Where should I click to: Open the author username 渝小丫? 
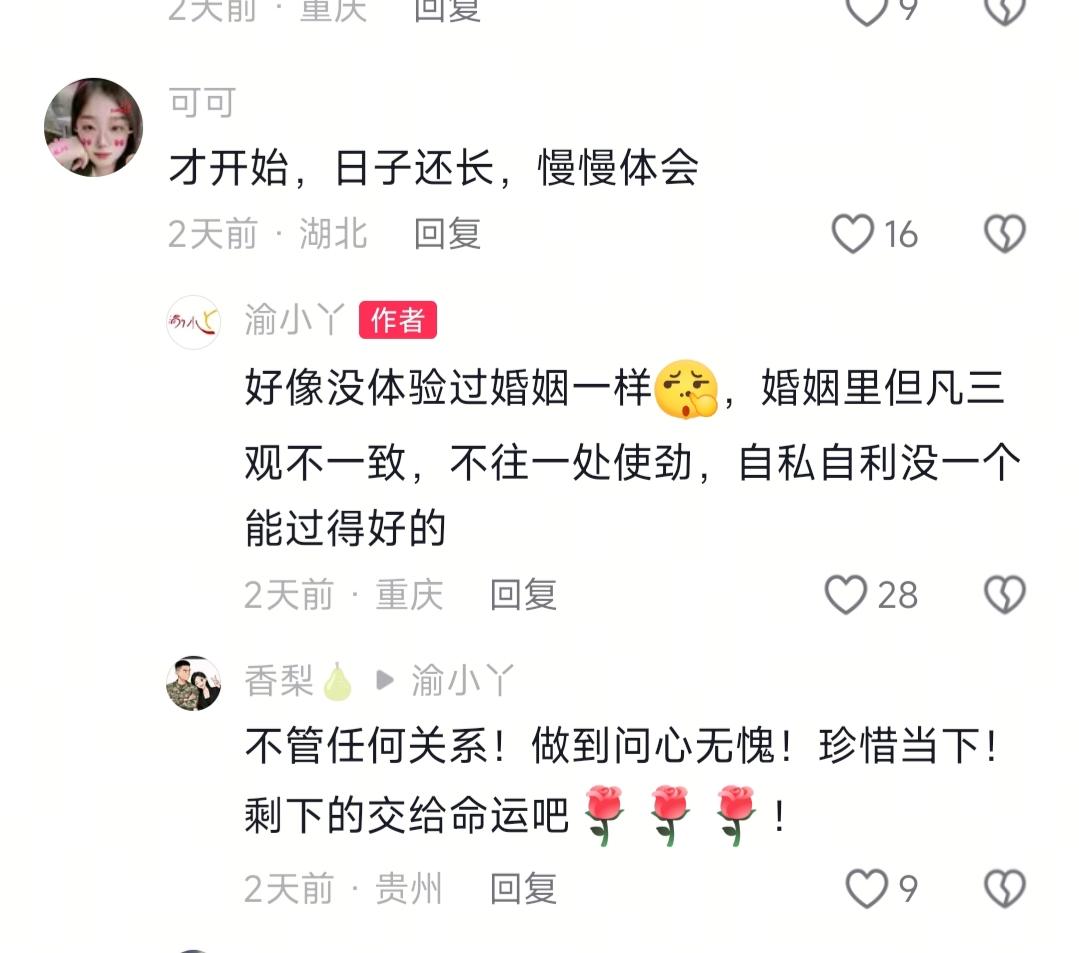[295, 320]
